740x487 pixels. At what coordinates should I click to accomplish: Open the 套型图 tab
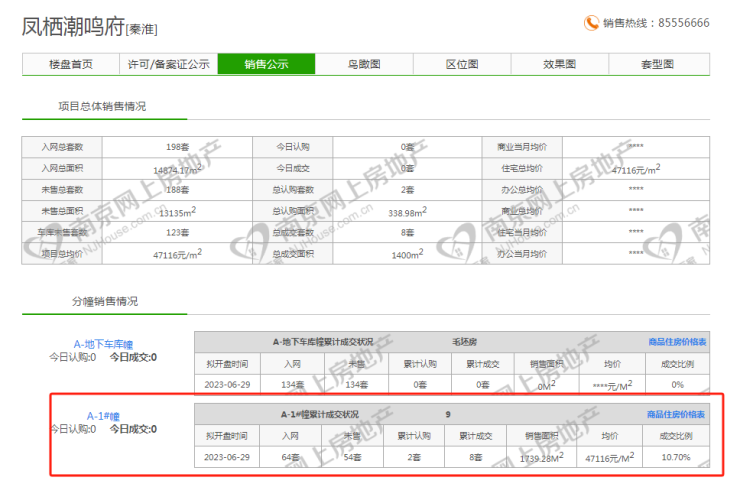[x=657, y=64]
